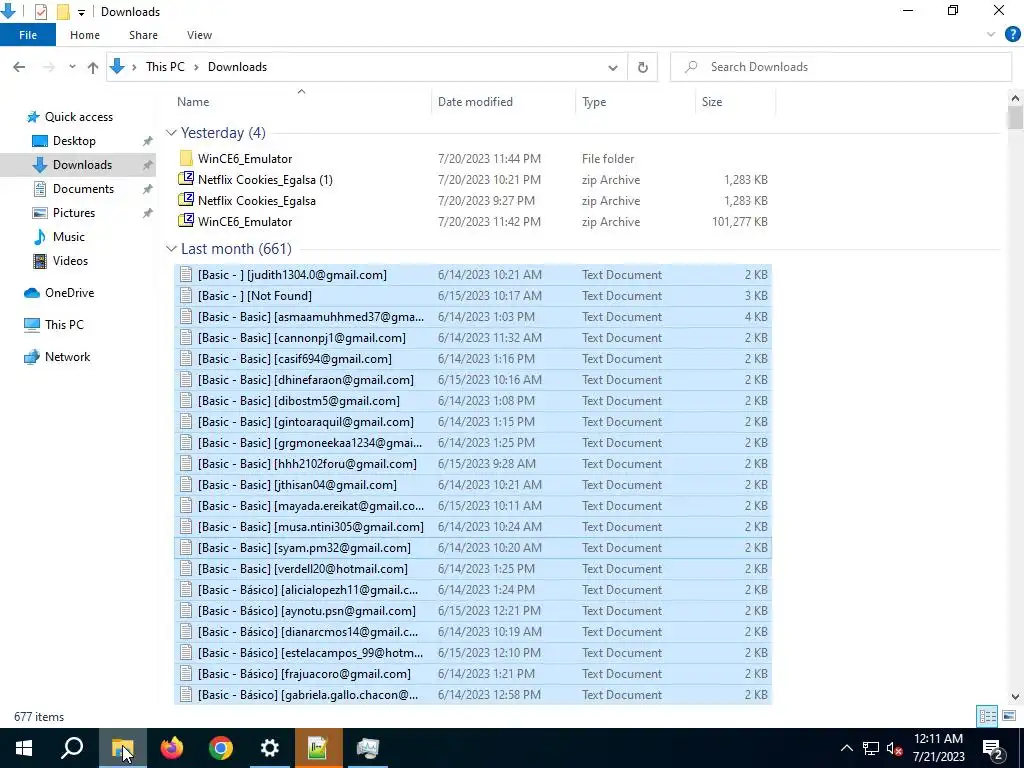This screenshot has width=1024, height=768.
Task: Select the Netflix Cookies_Egalsa 9:27 PM archive
Action: (473, 200)
